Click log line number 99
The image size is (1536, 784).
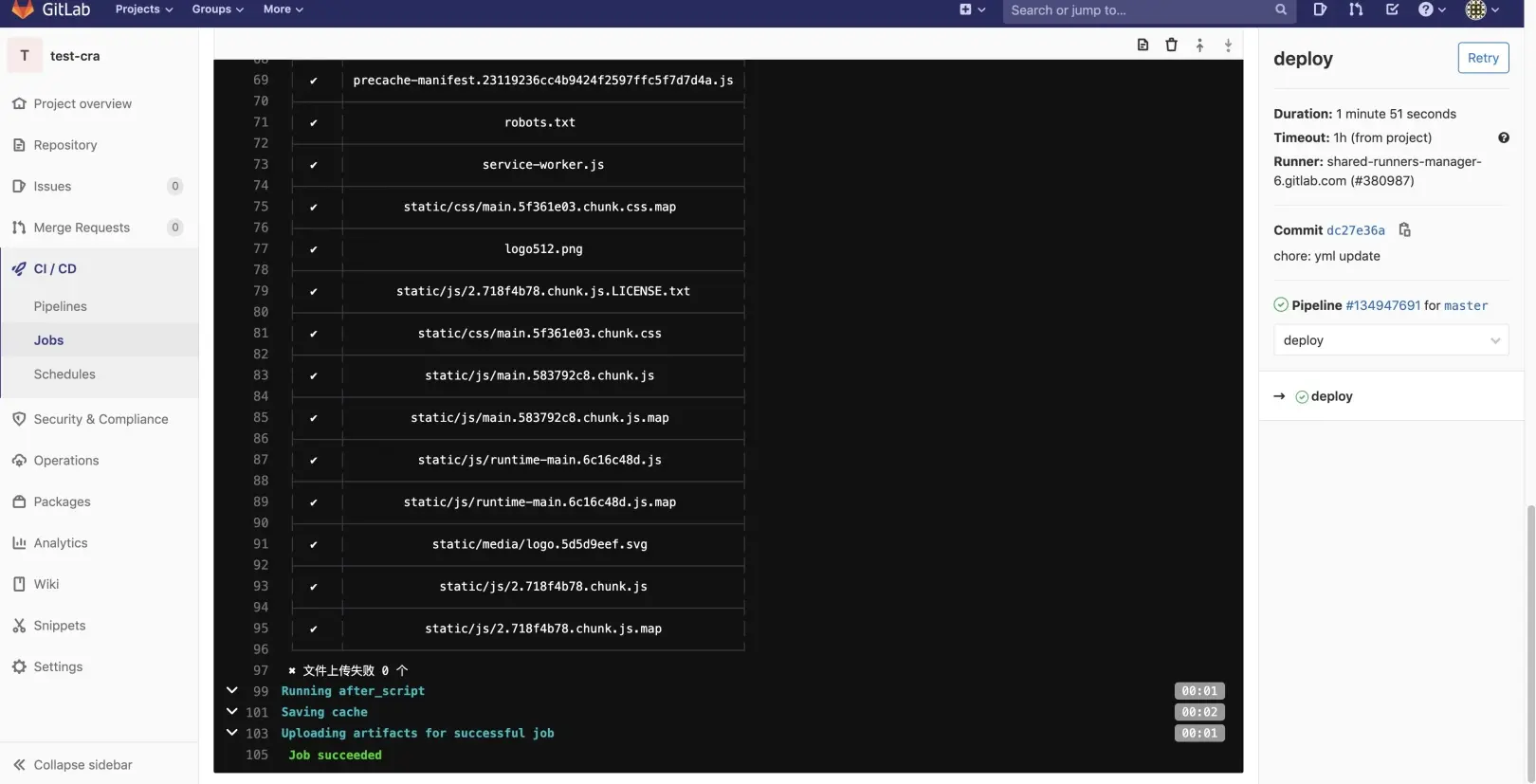tap(261, 691)
